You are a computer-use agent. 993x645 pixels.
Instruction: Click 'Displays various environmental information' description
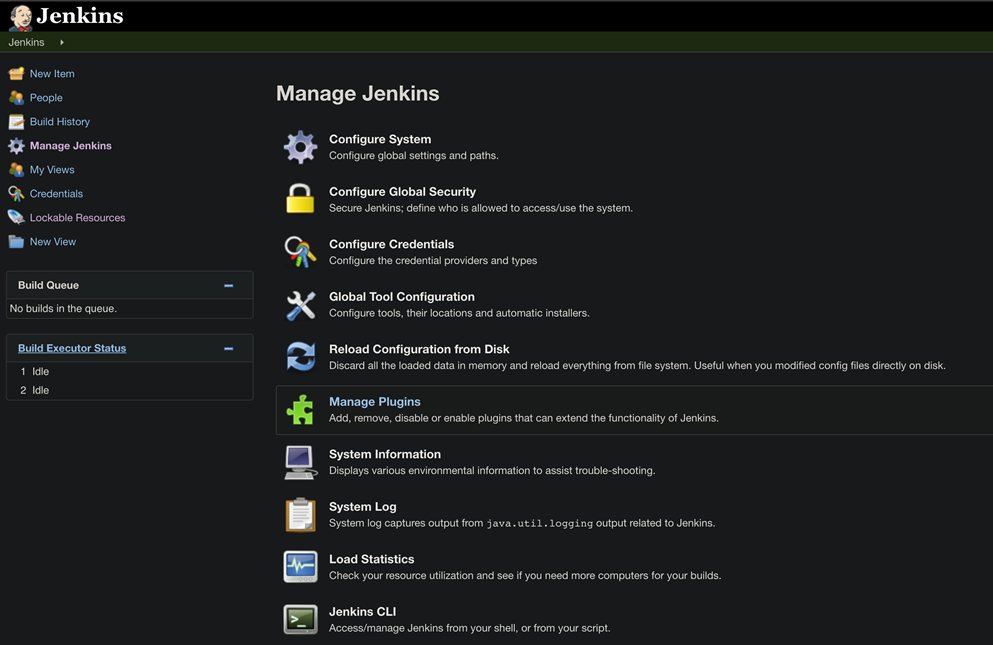pyautogui.click(x=492, y=471)
